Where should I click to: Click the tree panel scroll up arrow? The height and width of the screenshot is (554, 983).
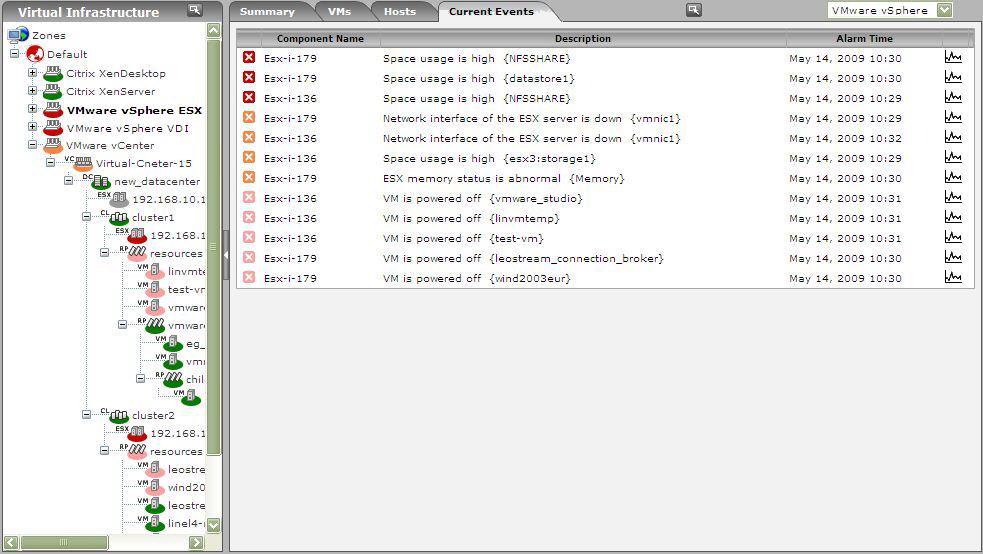pos(214,30)
